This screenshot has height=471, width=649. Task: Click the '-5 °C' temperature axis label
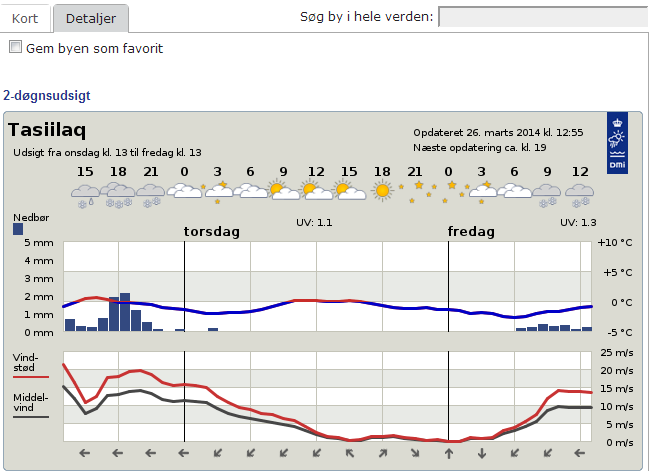tap(620, 332)
